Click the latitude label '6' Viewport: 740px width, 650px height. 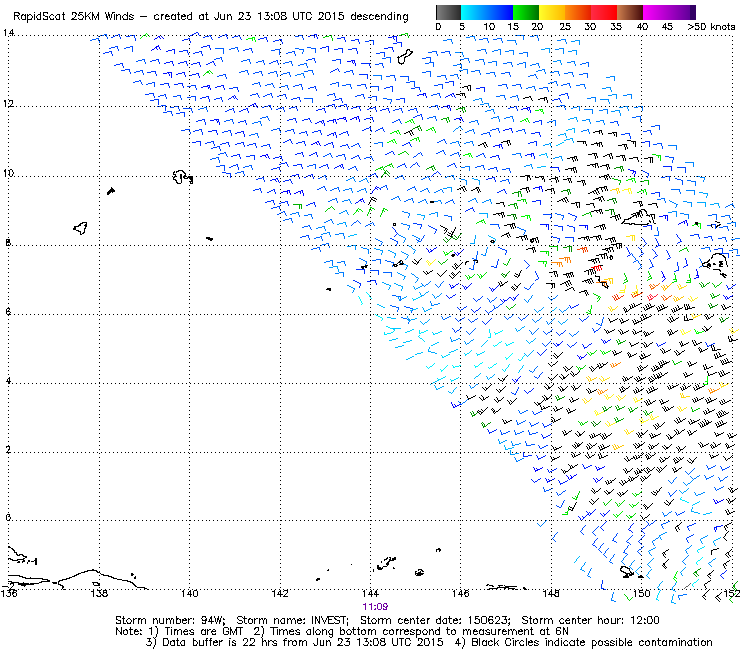[x=8, y=312]
